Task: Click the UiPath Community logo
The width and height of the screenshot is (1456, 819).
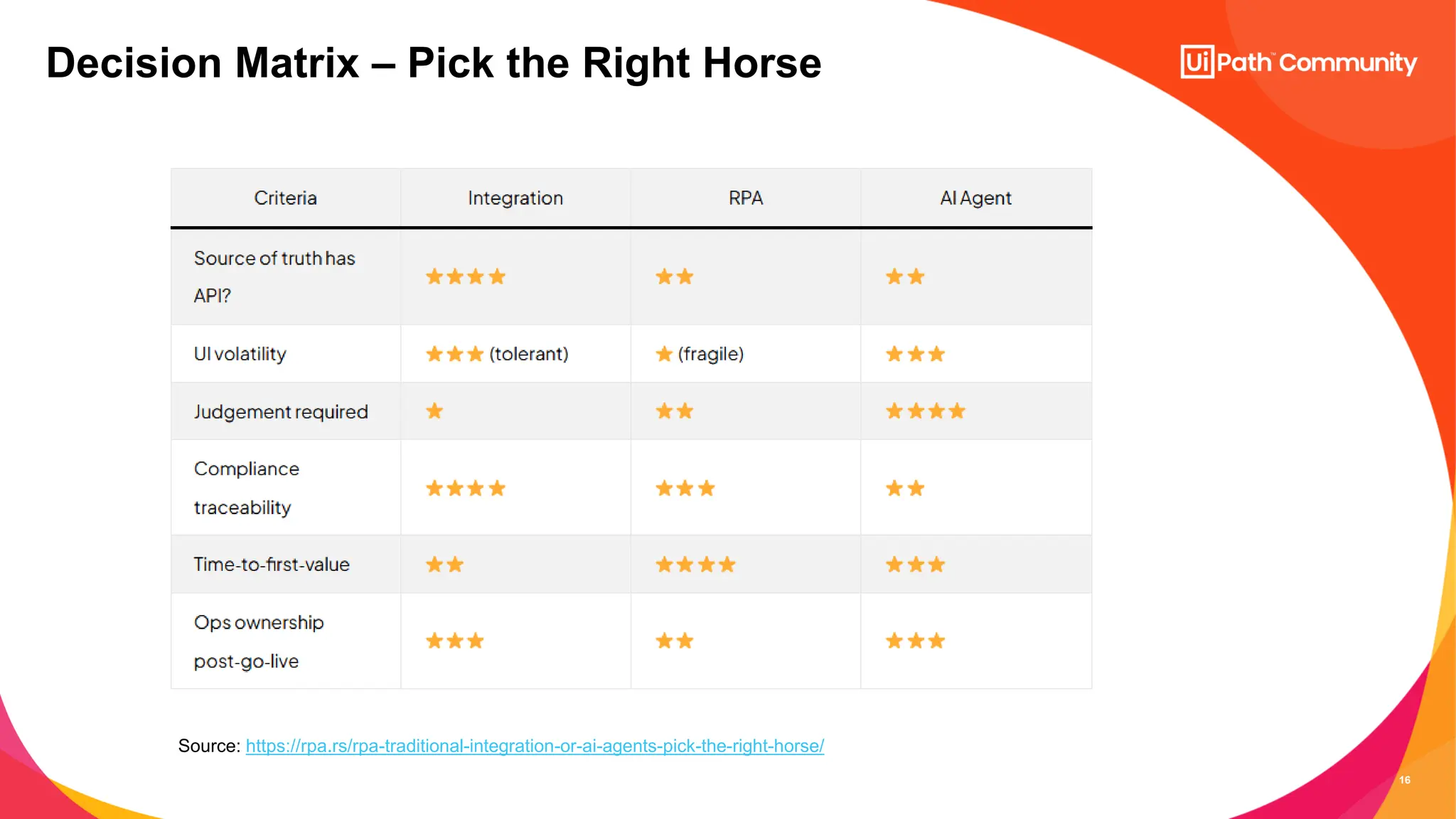Action: tap(1298, 63)
